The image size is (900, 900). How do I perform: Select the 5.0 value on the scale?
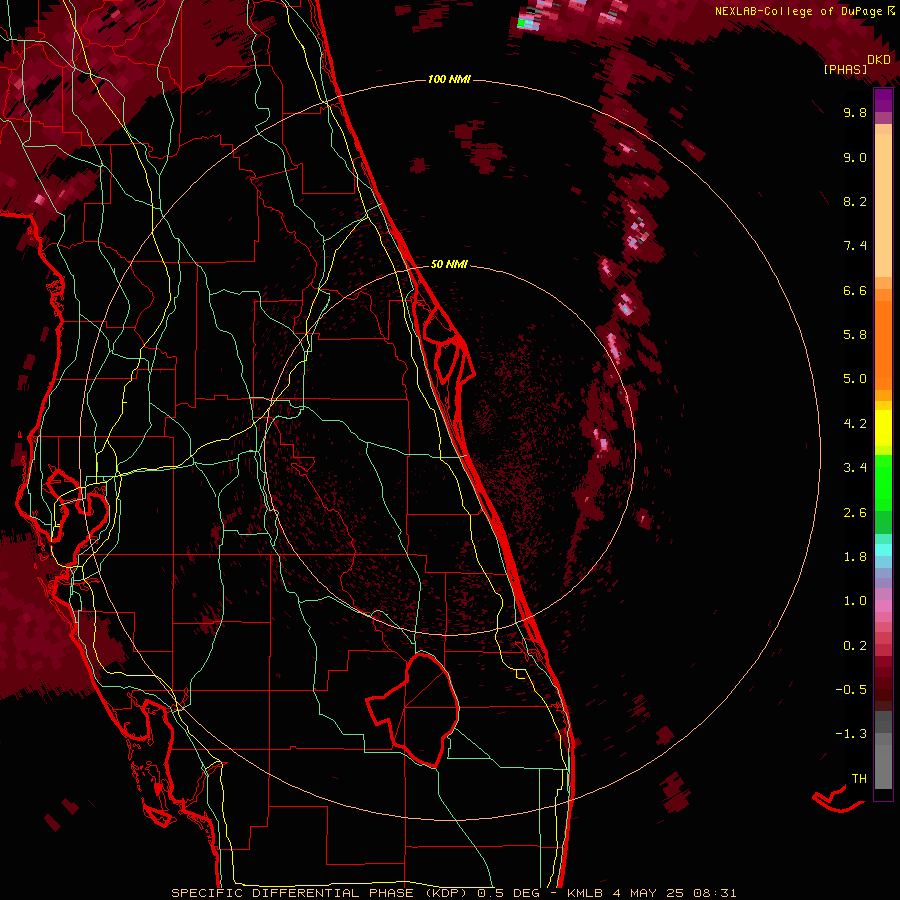[x=855, y=379]
